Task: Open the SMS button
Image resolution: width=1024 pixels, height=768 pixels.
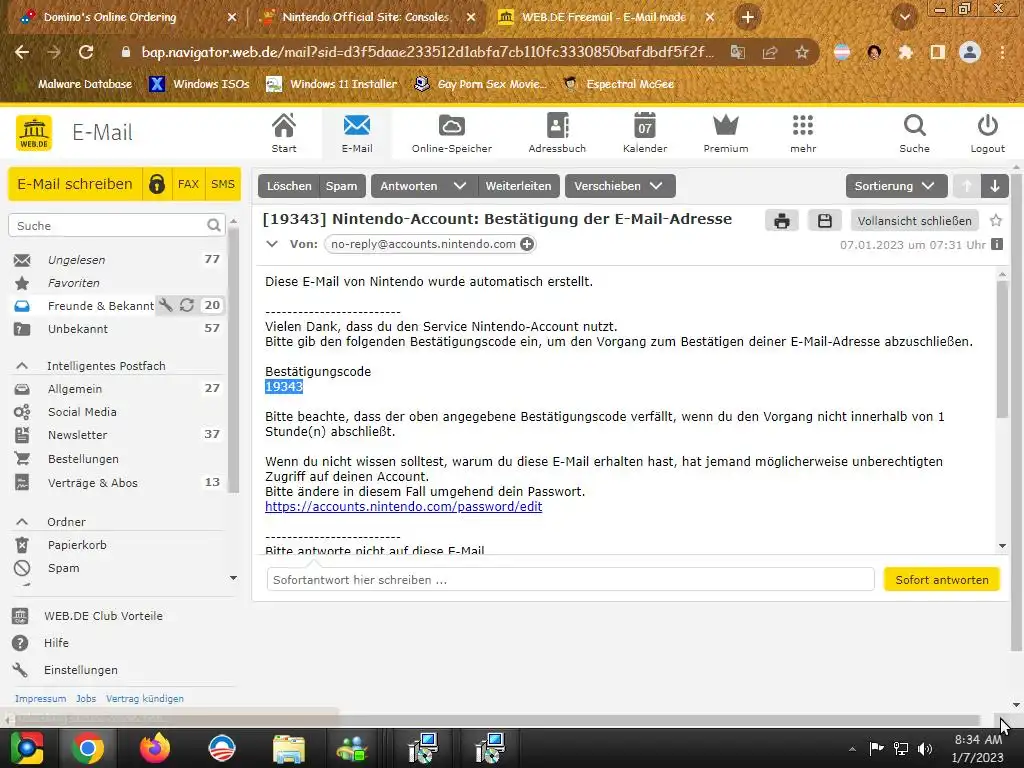Action: click(x=223, y=184)
